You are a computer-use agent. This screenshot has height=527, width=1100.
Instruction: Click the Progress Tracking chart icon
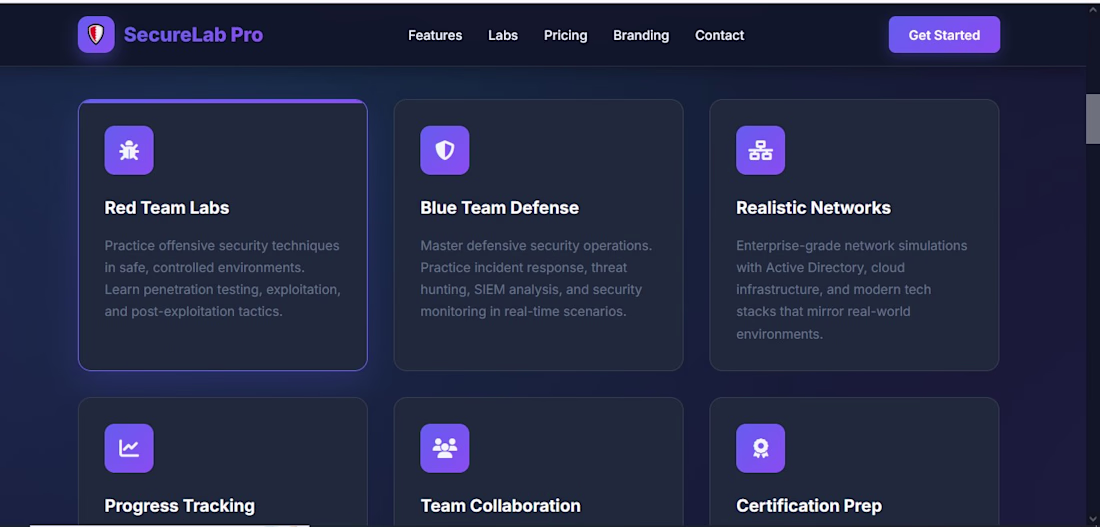(x=129, y=448)
